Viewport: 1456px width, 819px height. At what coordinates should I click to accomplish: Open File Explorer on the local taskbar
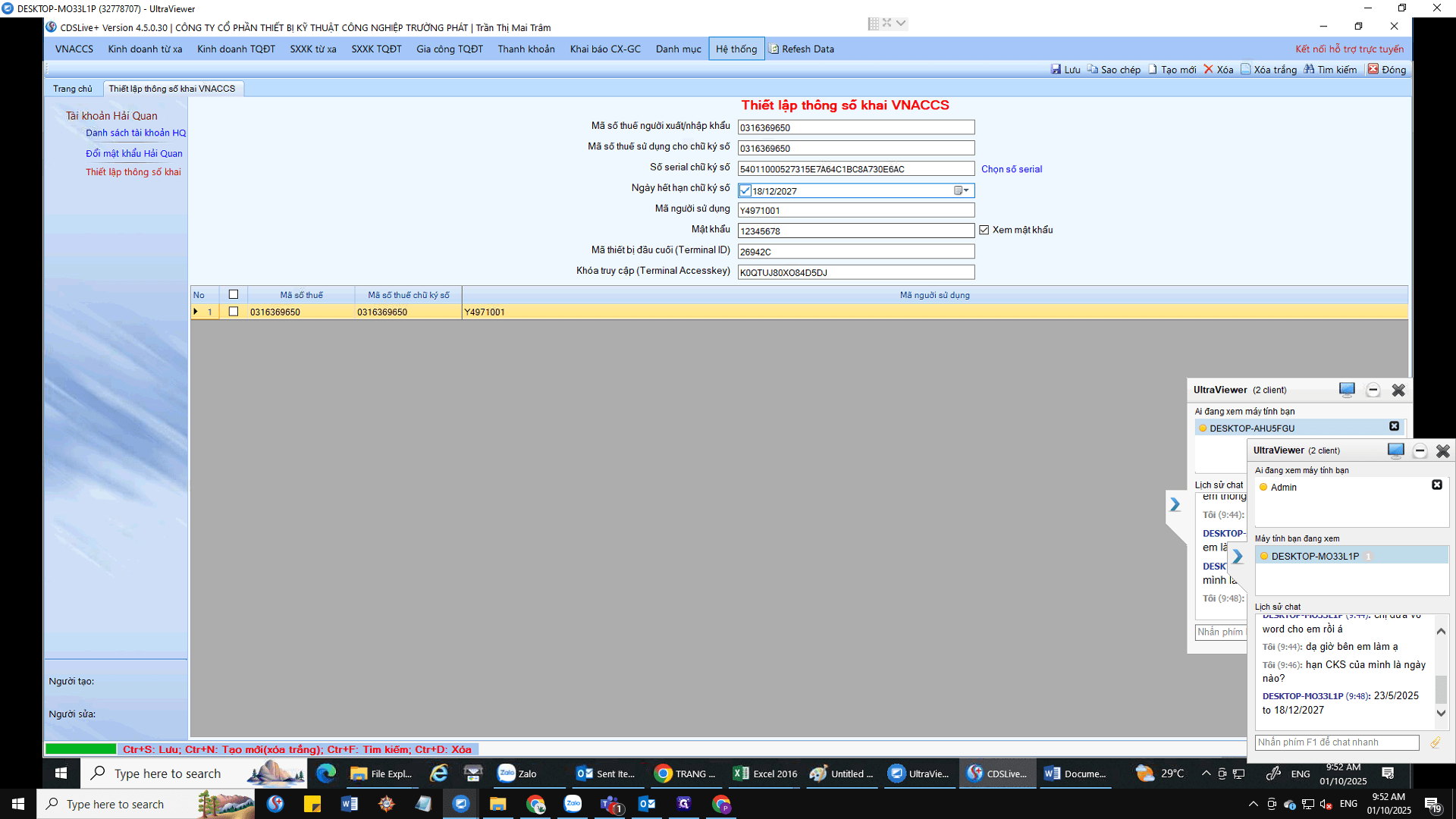[497, 804]
